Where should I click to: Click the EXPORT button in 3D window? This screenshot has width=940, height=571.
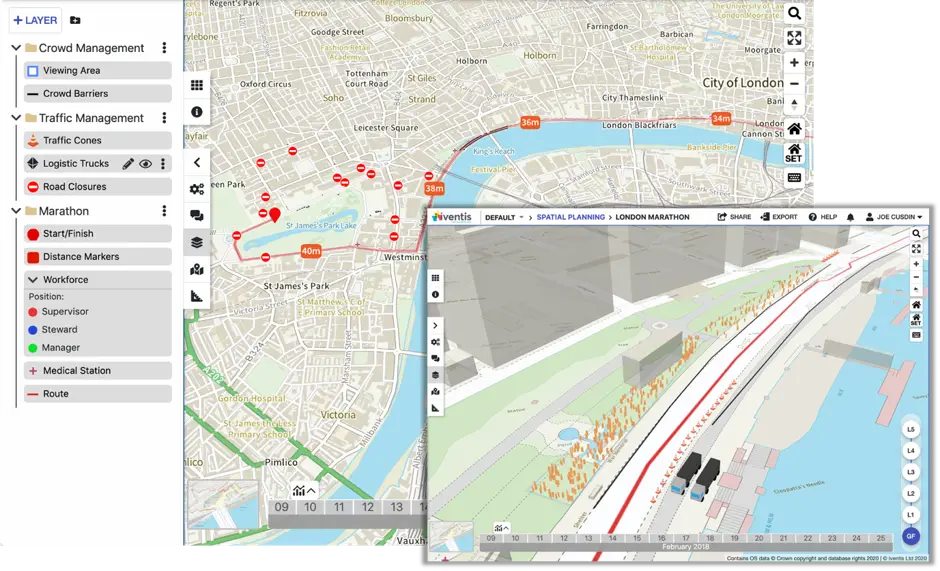[779, 217]
